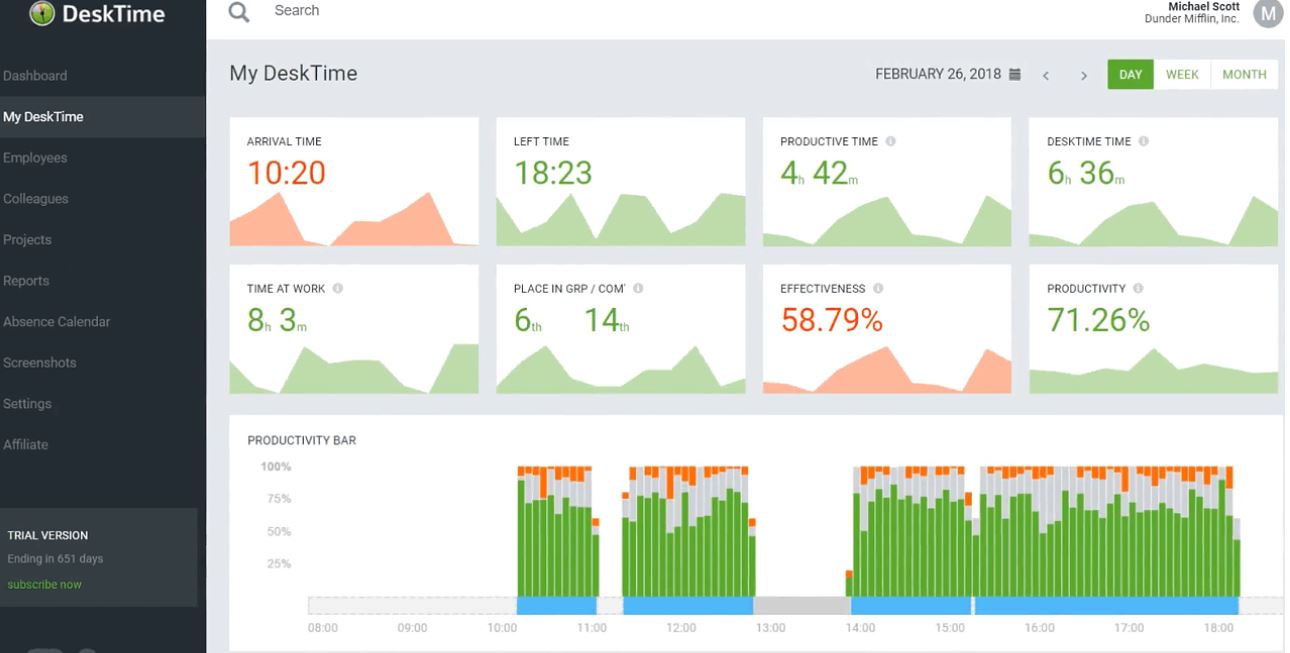The height and width of the screenshot is (653, 1290).
Task: Show Time at Work info icon
Action: pyautogui.click(x=338, y=289)
